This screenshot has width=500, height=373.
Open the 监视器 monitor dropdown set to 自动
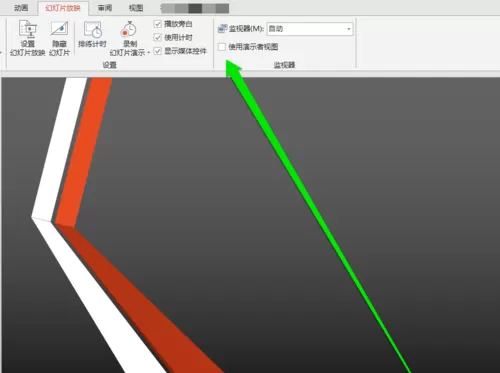click(x=310, y=29)
